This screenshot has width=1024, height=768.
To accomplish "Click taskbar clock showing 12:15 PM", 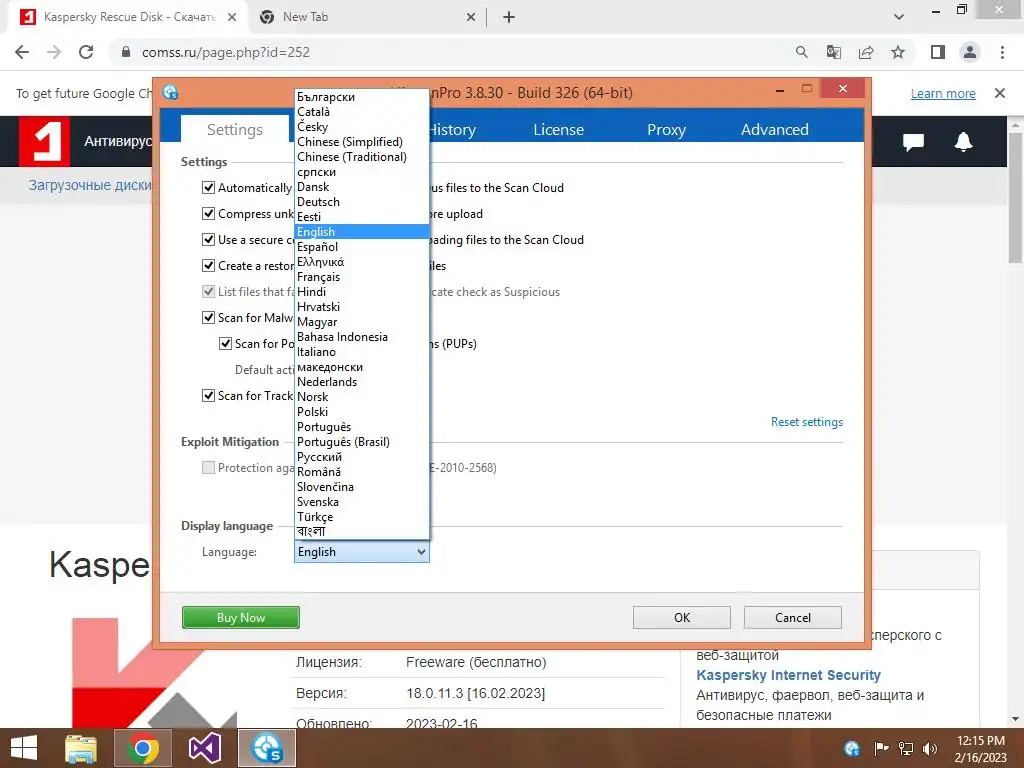I will click(980, 748).
